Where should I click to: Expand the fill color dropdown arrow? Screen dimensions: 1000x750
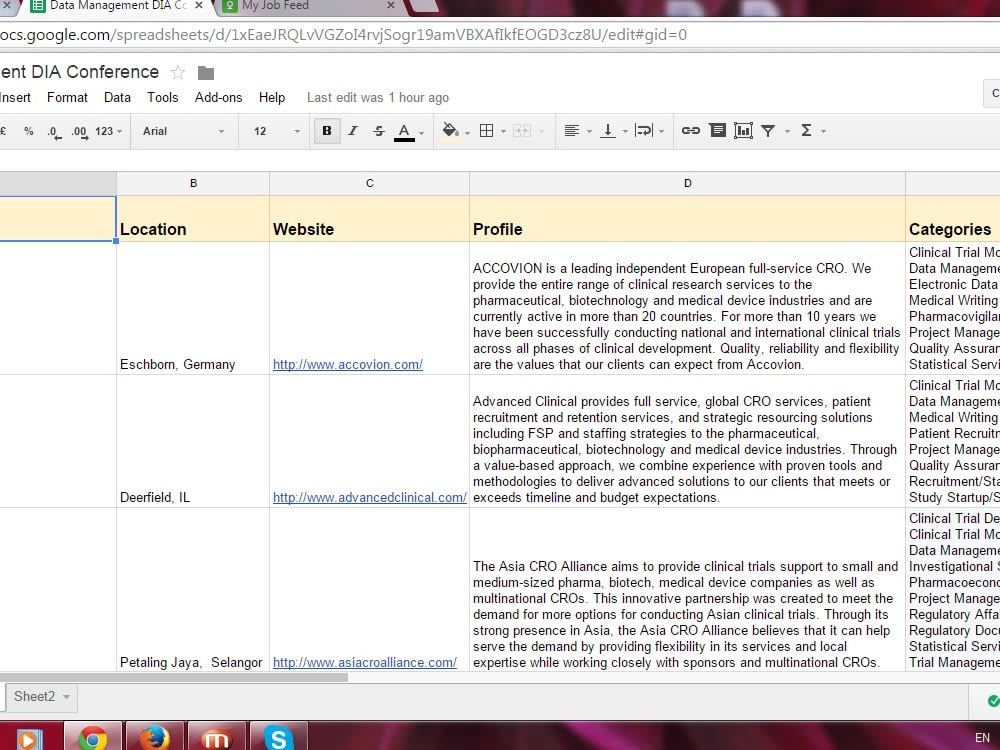[x=467, y=133]
